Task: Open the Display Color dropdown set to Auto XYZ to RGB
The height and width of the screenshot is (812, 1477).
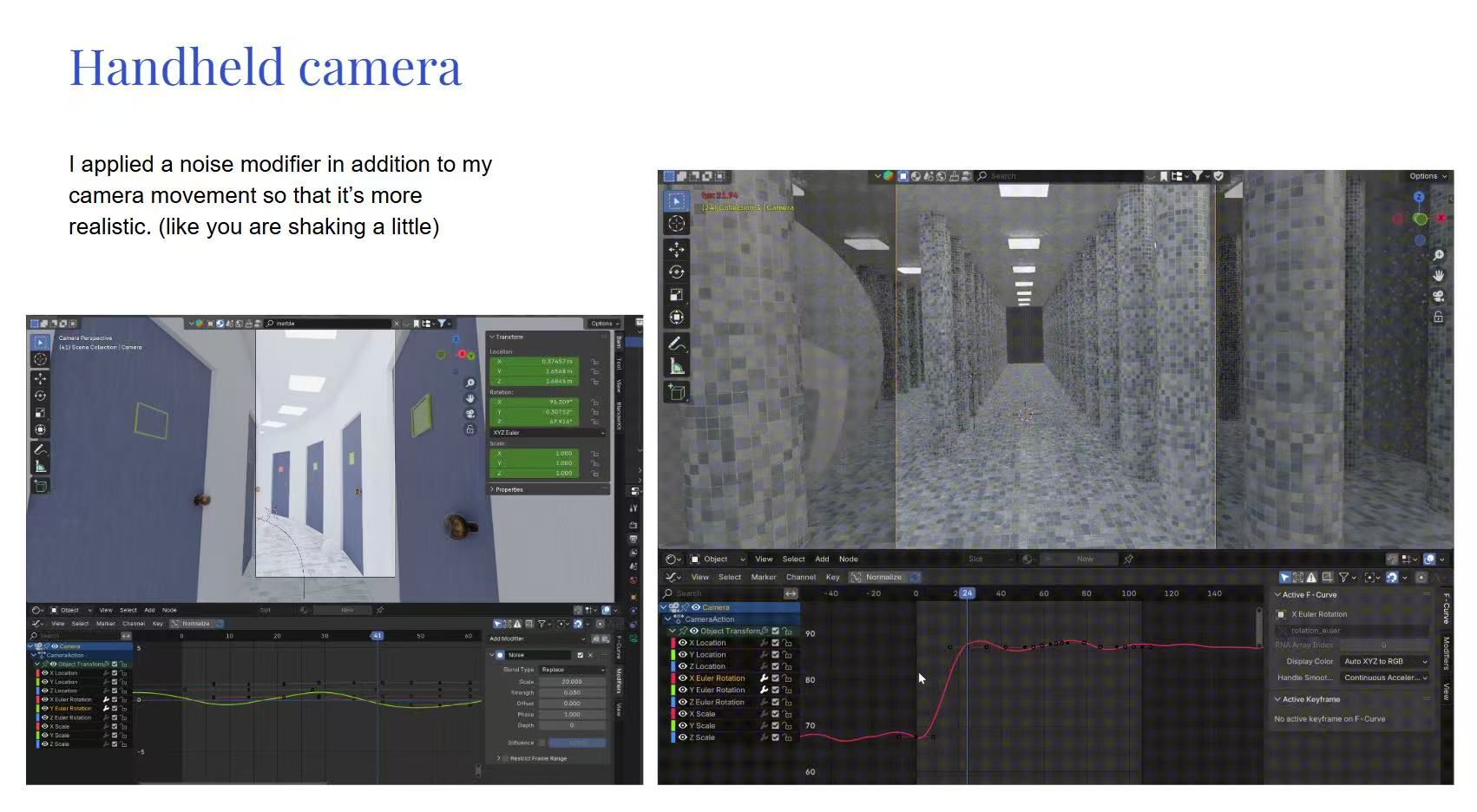Action: coord(1385,661)
